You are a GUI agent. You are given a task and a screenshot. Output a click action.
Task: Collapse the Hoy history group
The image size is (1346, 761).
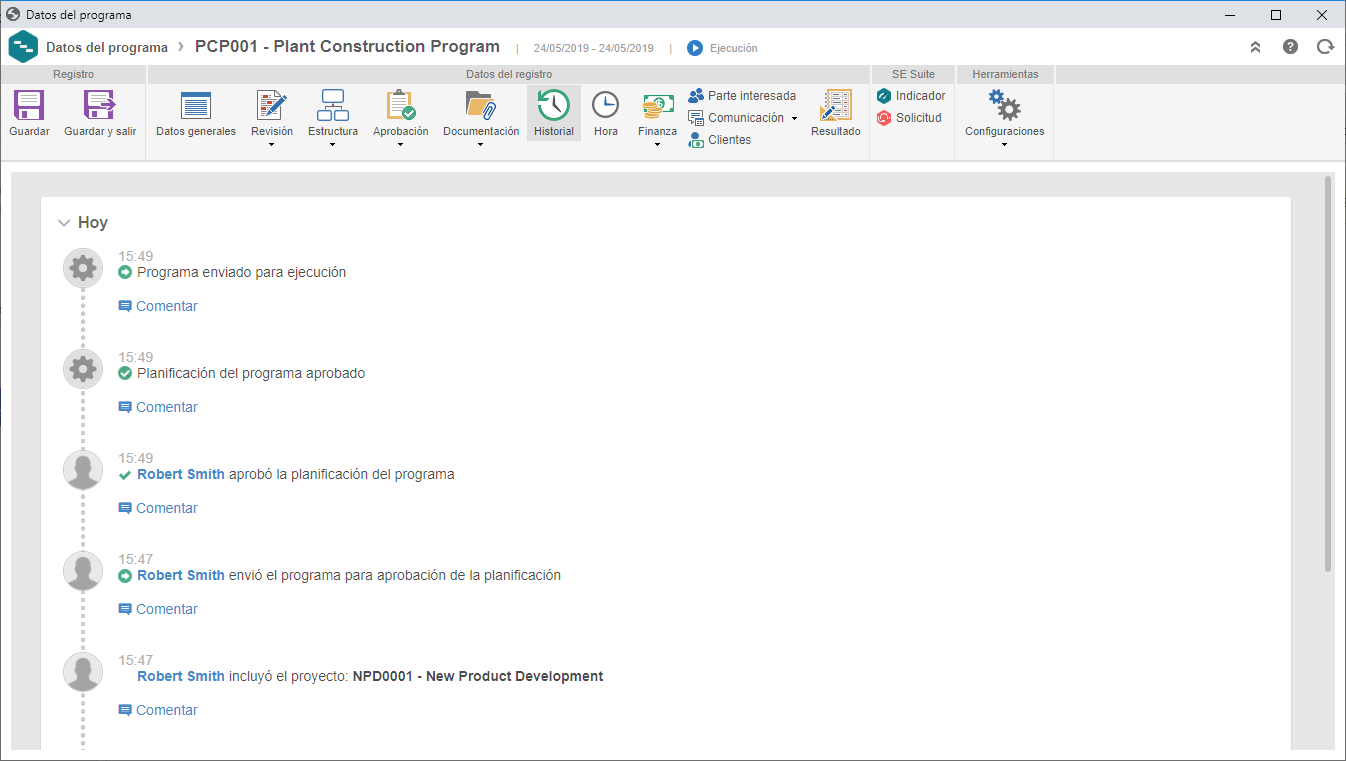point(64,223)
